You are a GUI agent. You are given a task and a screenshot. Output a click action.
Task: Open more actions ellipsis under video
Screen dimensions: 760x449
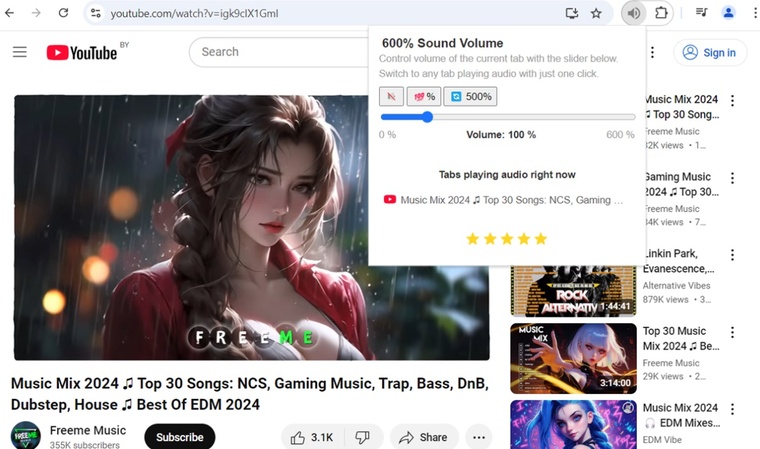click(x=479, y=437)
